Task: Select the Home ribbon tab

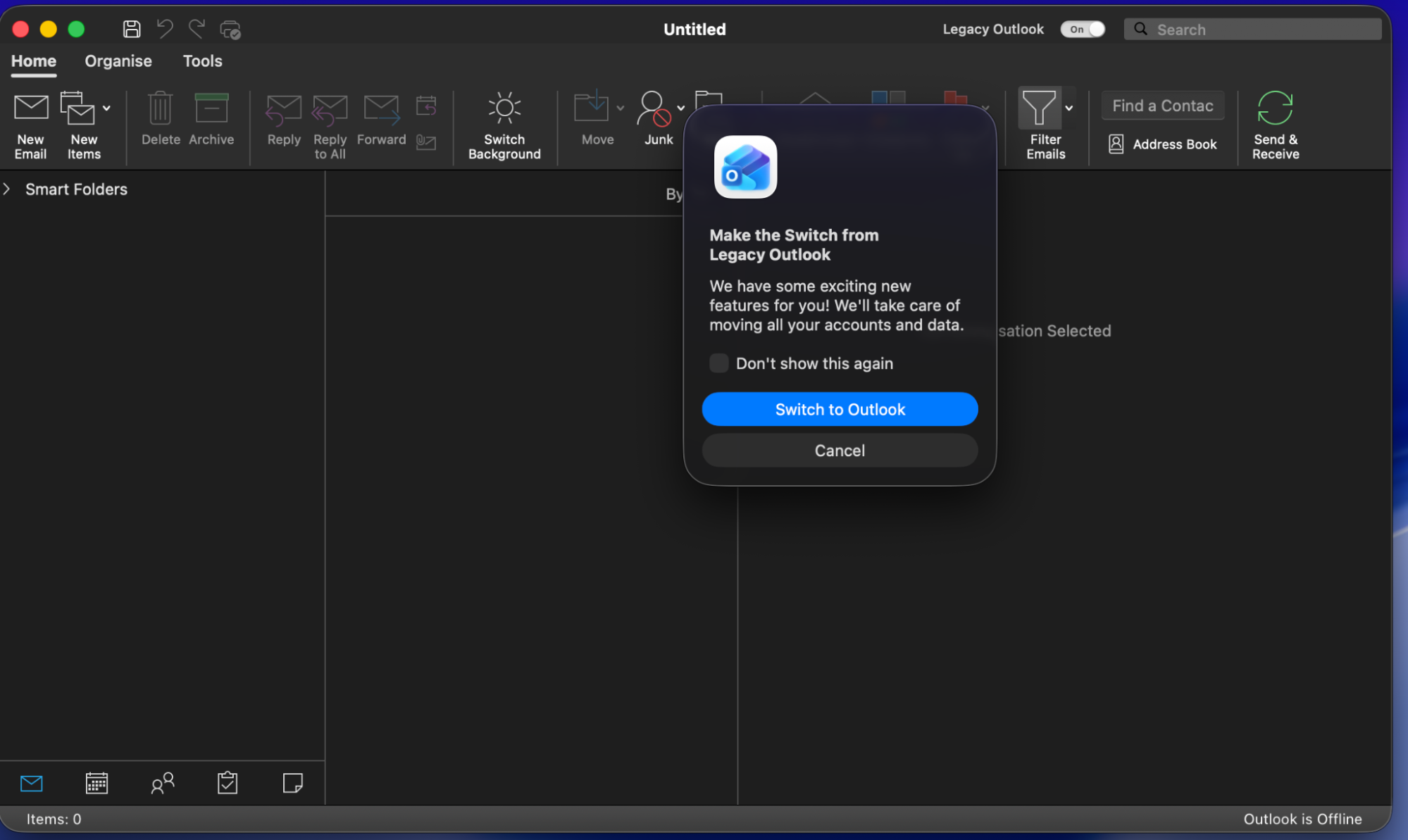Action: tap(34, 61)
